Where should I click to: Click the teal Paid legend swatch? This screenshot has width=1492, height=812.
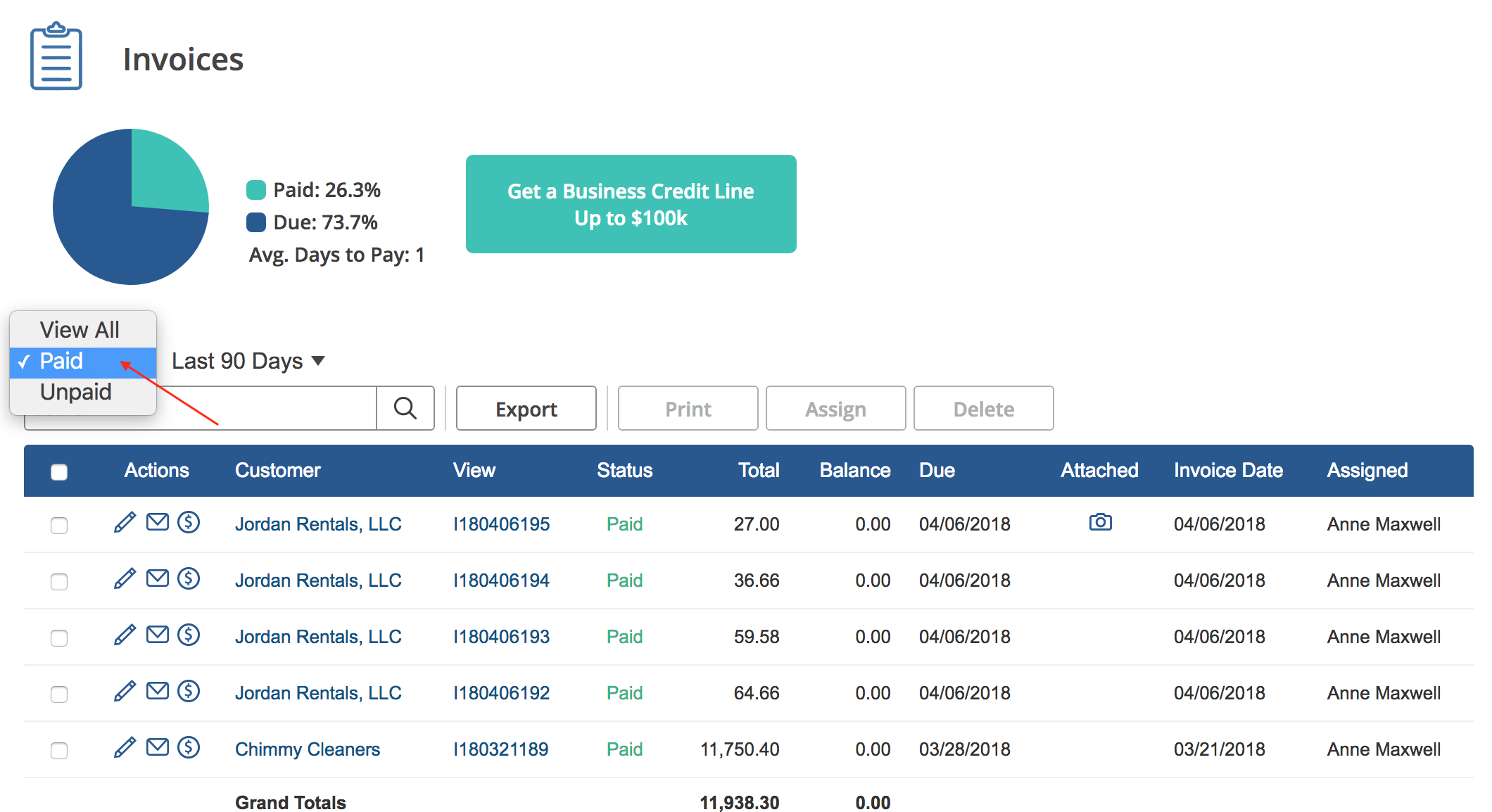pos(255,190)
